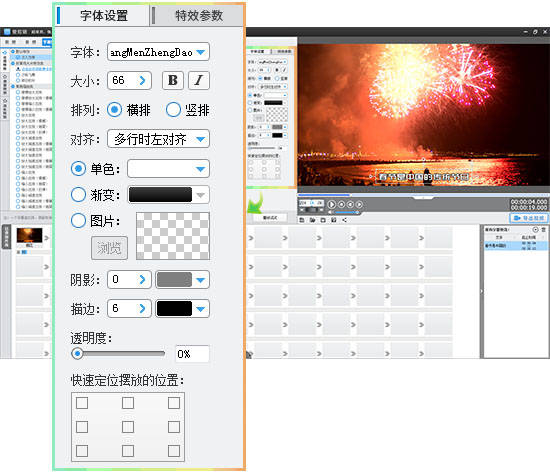
Task: Select 竖排 vertical arrangement radio
Action: tap(173, 110)
